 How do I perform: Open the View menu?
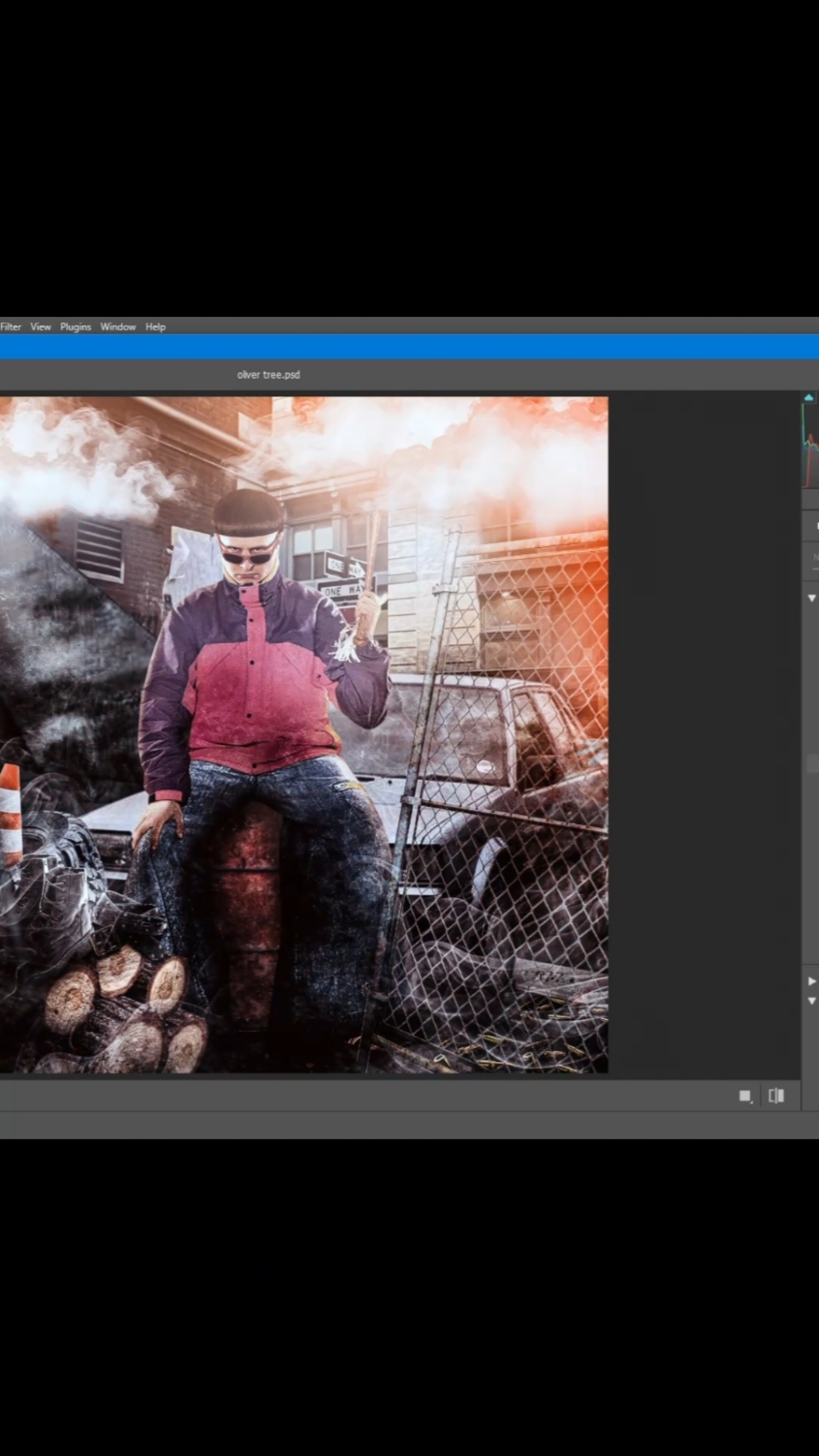click(x=41, y=326)
